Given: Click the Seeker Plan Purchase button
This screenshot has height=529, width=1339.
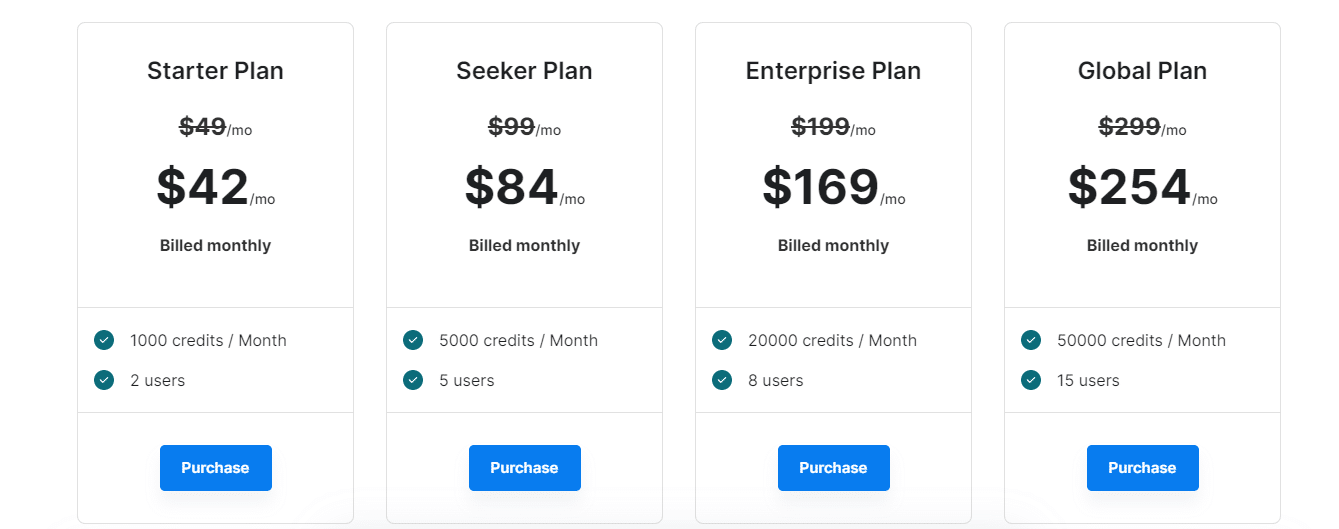Looking at the screenshot, I should point(524,468).
